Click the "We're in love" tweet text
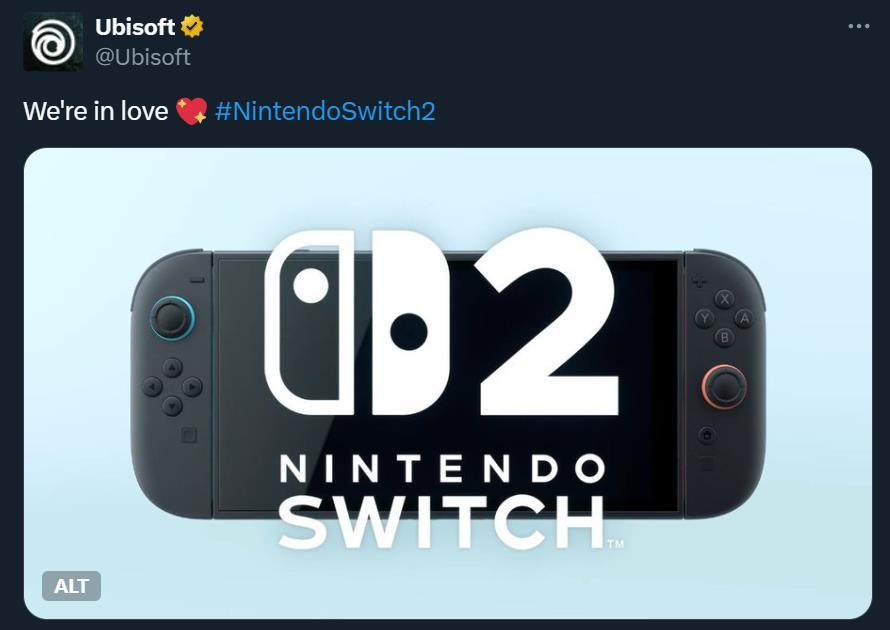Screen dimensions: 890x630 tap(95, 111)
